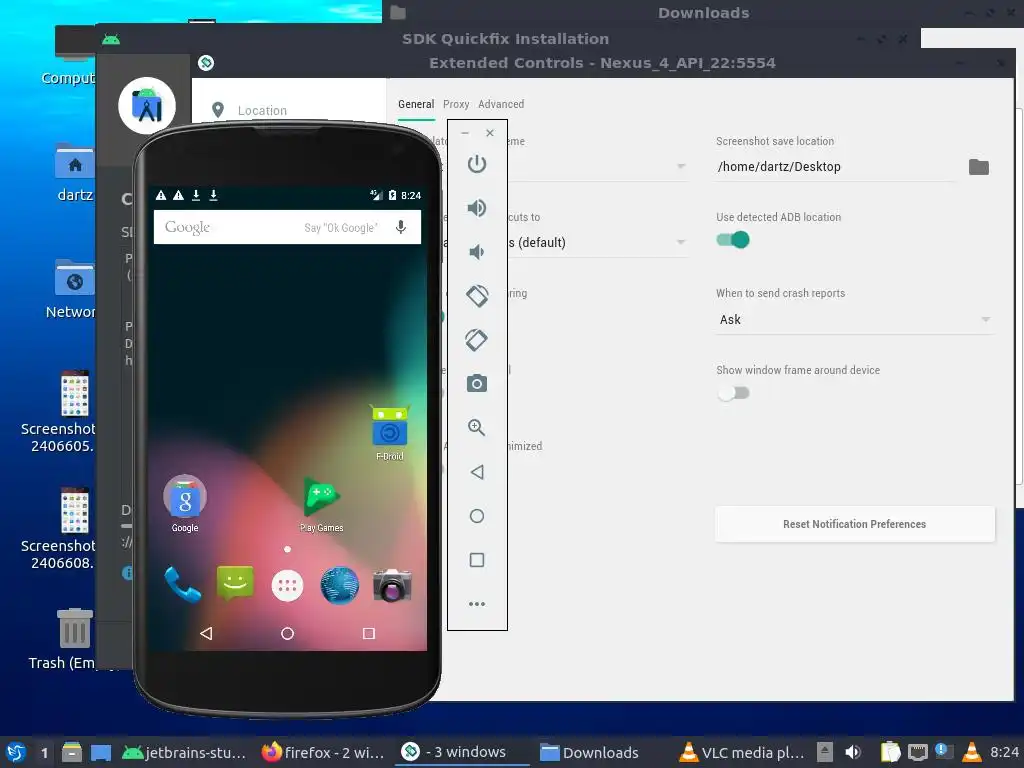Switch to the General settings tab
Screen dimensions: 1024x768
click(x=416, y=104)
